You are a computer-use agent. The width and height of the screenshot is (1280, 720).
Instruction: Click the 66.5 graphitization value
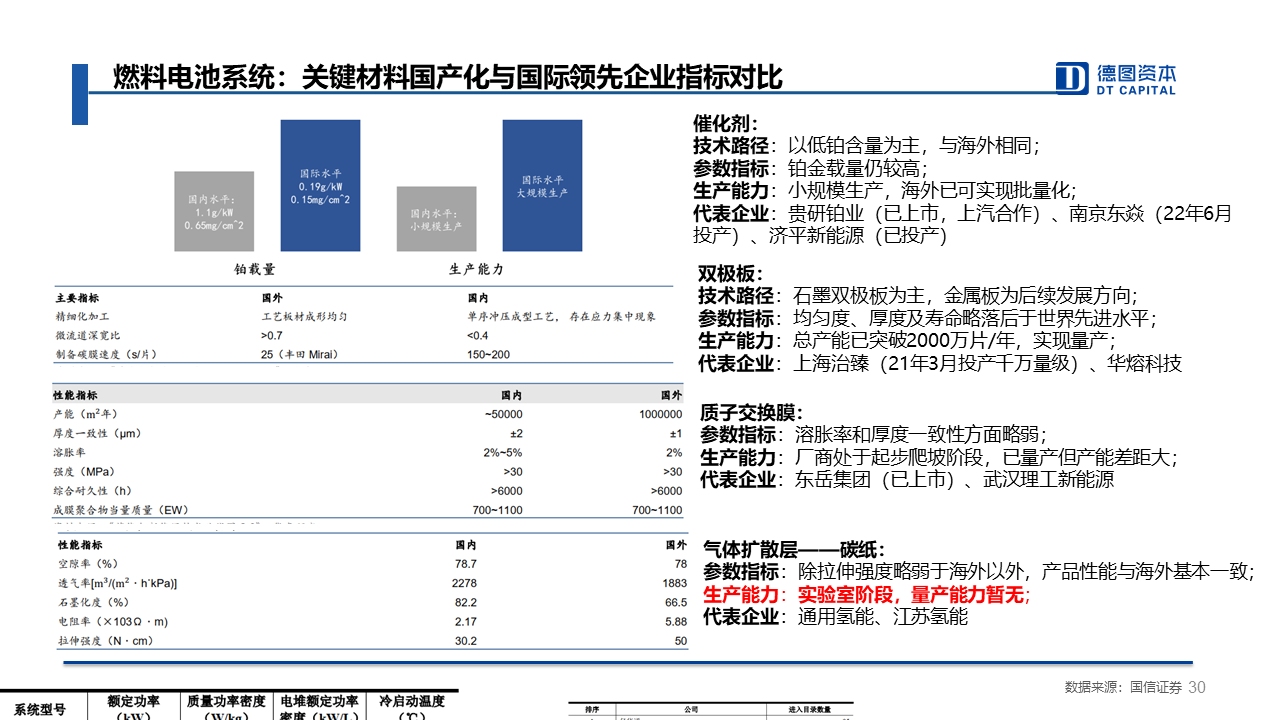pyautogui.click(x=676, y=602)
